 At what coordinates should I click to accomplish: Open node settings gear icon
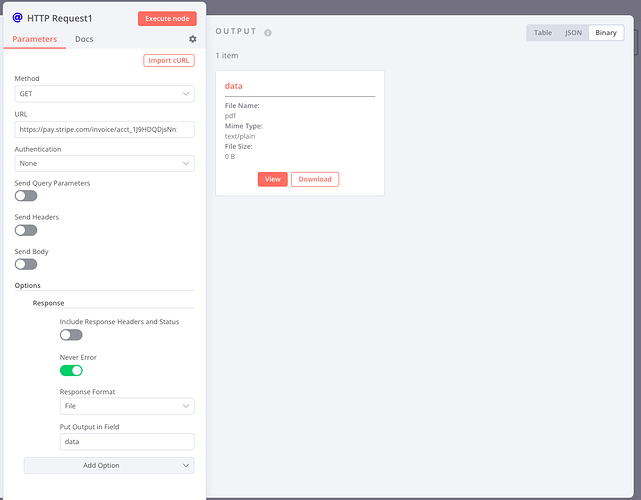point(193,39)
